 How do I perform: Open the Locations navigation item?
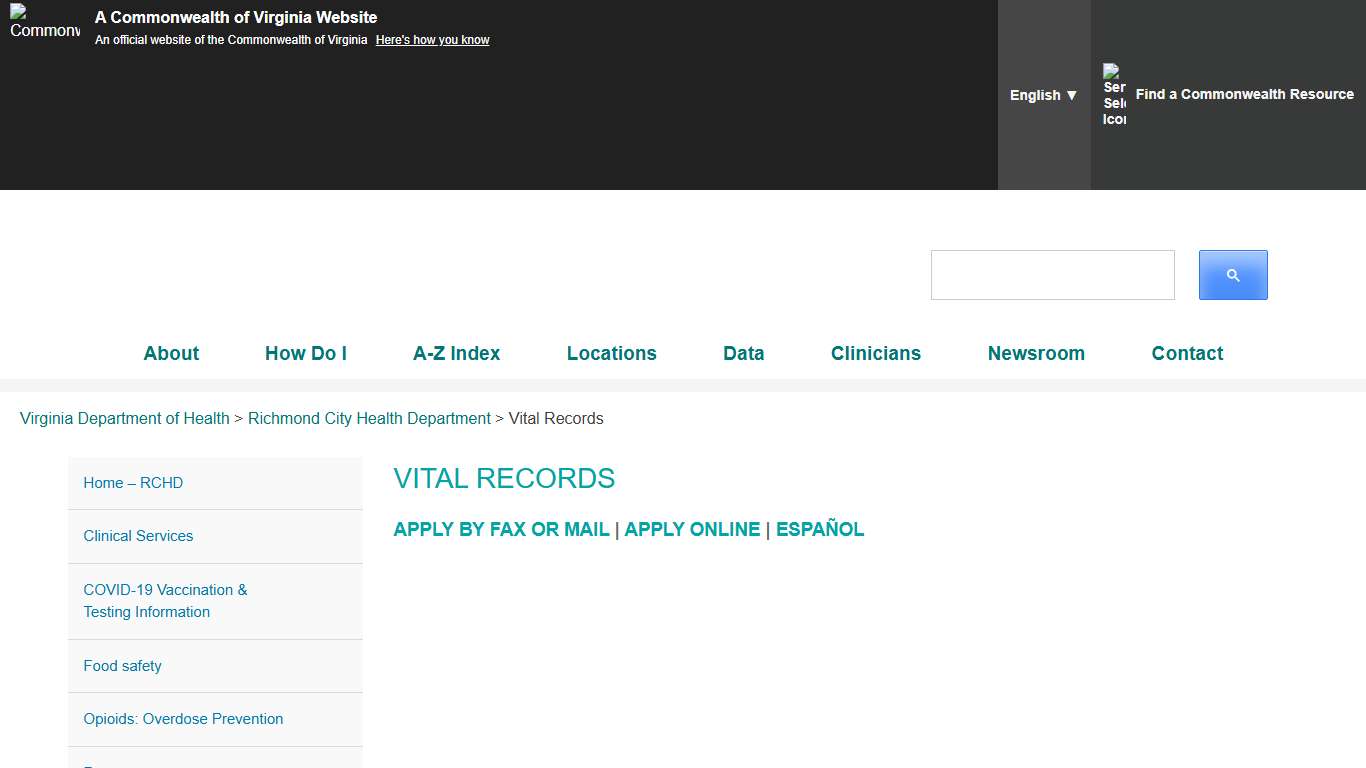[611, 353]
